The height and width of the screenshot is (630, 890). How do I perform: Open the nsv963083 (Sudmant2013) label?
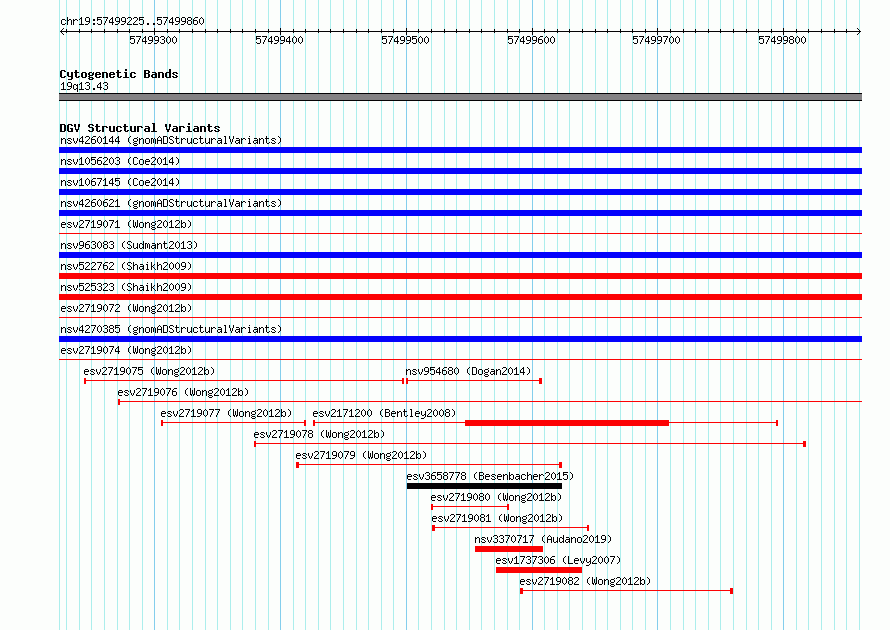129,245
